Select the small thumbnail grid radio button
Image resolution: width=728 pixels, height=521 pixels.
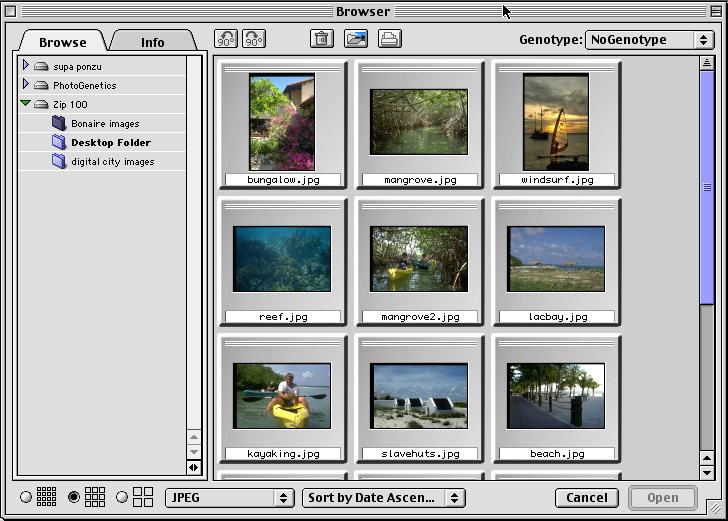[25, 497]
